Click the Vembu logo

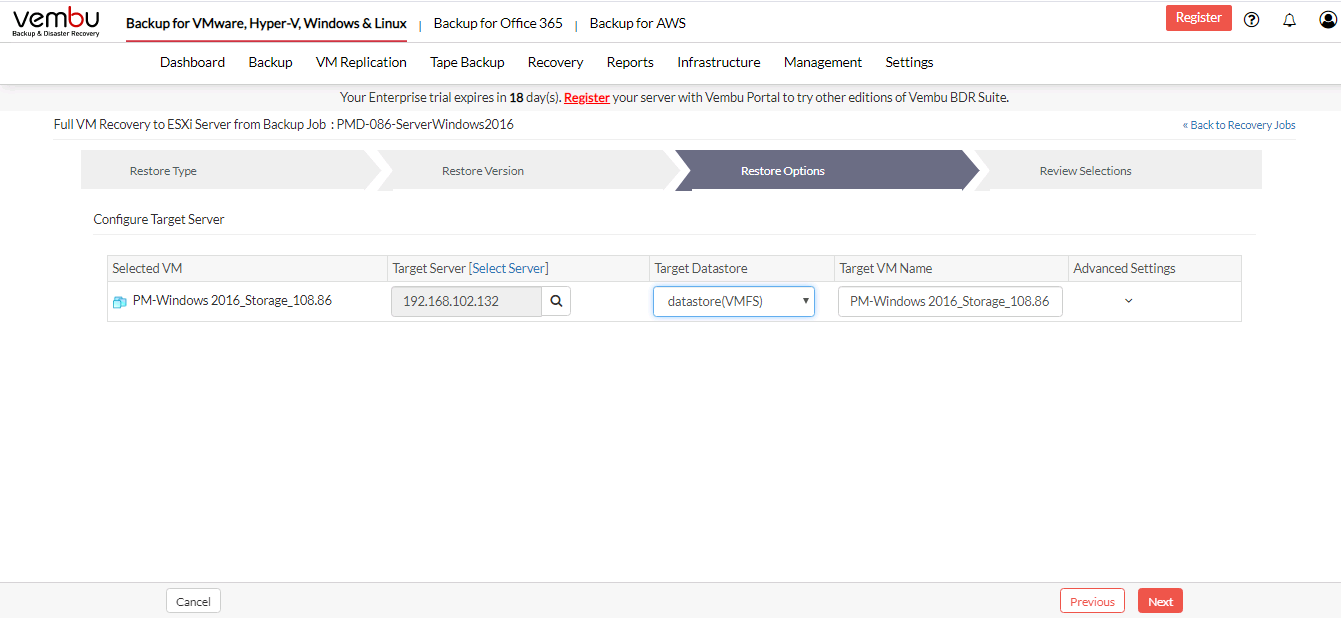(56, 22)
